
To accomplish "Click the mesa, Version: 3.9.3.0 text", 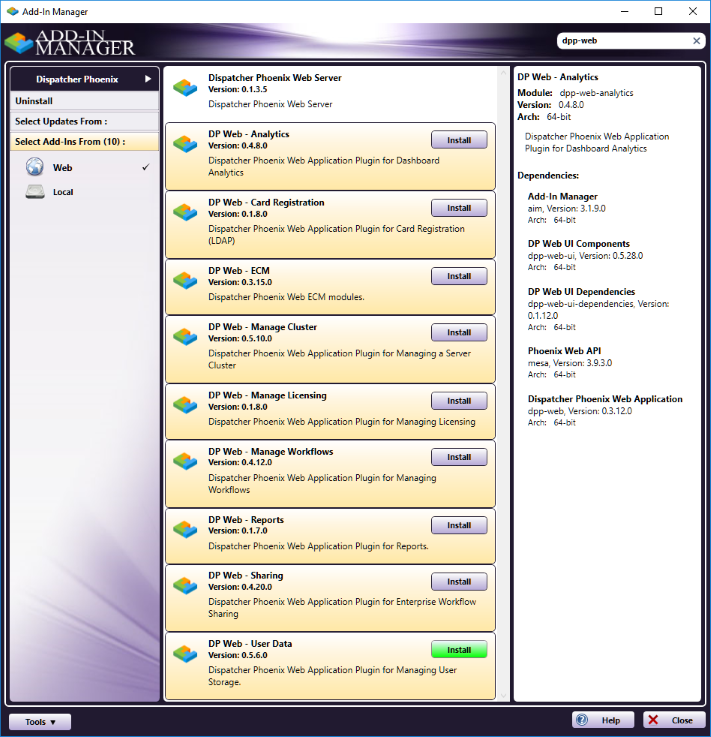I will (570, 363).
